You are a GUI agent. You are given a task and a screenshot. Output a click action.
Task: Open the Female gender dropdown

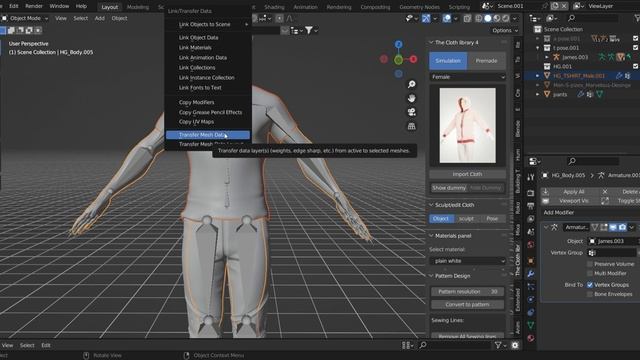pos(467,77)
